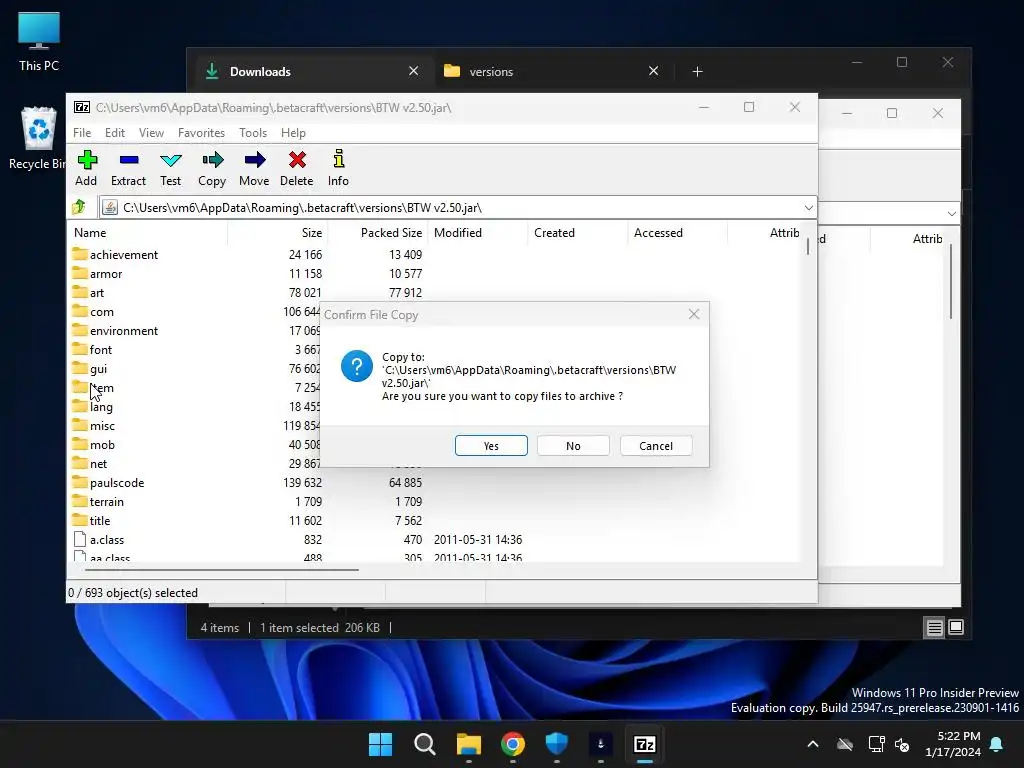This screenshot has width=1024, height=768.
Task: Close the Downloads tab
Action: click(x=413, y=71)
